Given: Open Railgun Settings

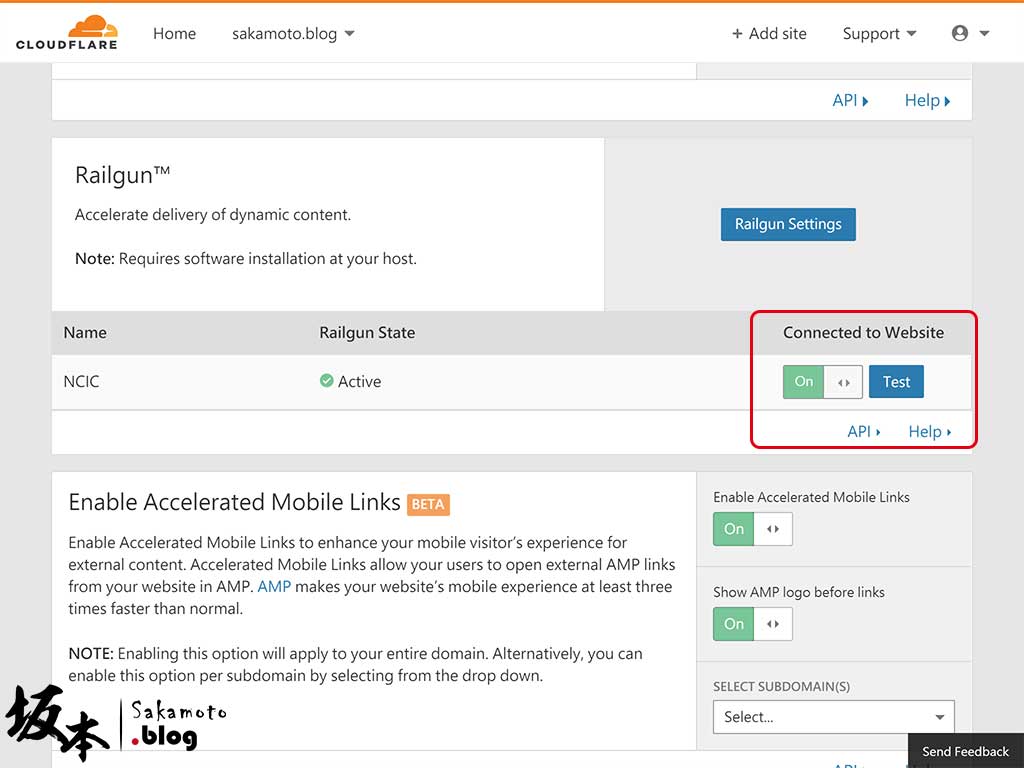Looking at the screenshot, I should pyautogui.click(x=788, y=224).
